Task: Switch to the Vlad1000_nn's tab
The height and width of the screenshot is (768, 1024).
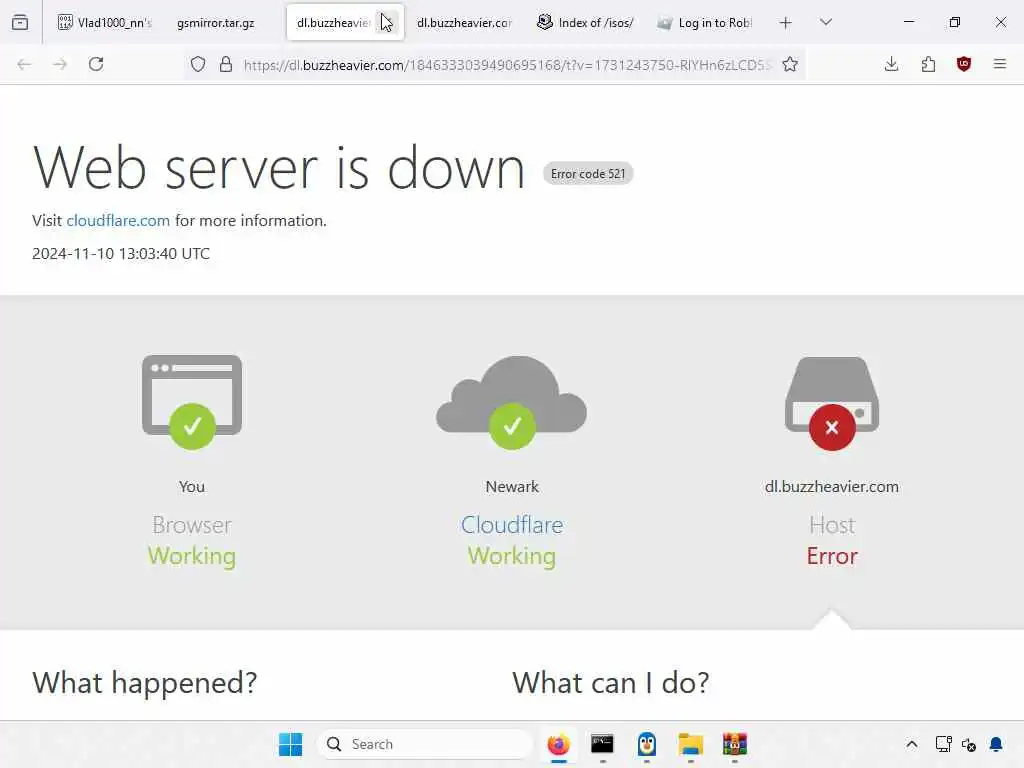Action: [x=105, y=23]
